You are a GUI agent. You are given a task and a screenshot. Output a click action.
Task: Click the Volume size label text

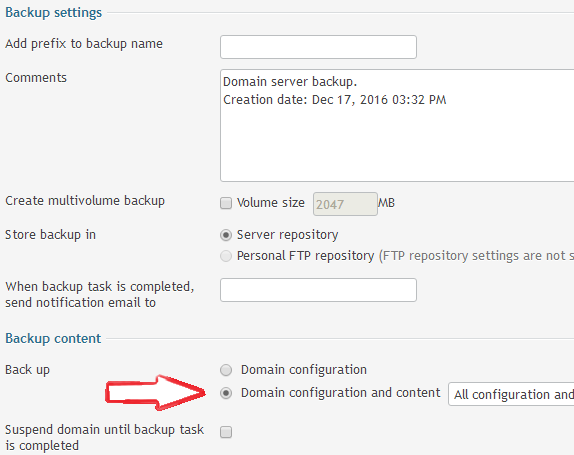coord(271,203)
